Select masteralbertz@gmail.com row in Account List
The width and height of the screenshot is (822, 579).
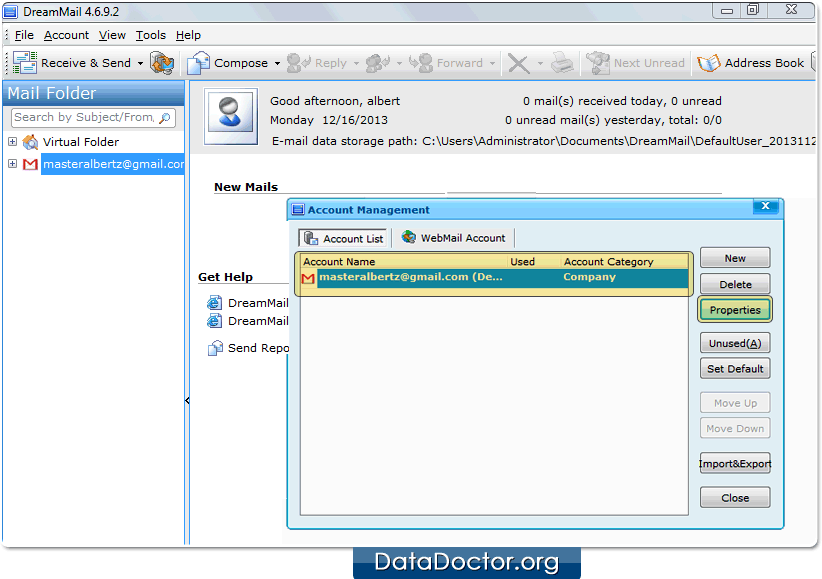495,277
